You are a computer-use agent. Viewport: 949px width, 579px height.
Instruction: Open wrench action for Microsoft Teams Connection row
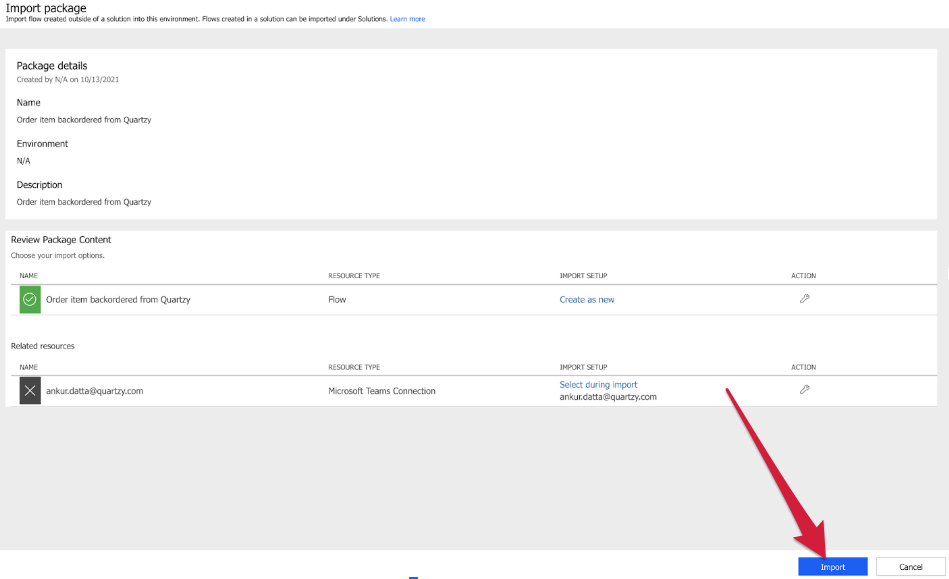pos(804,390)
